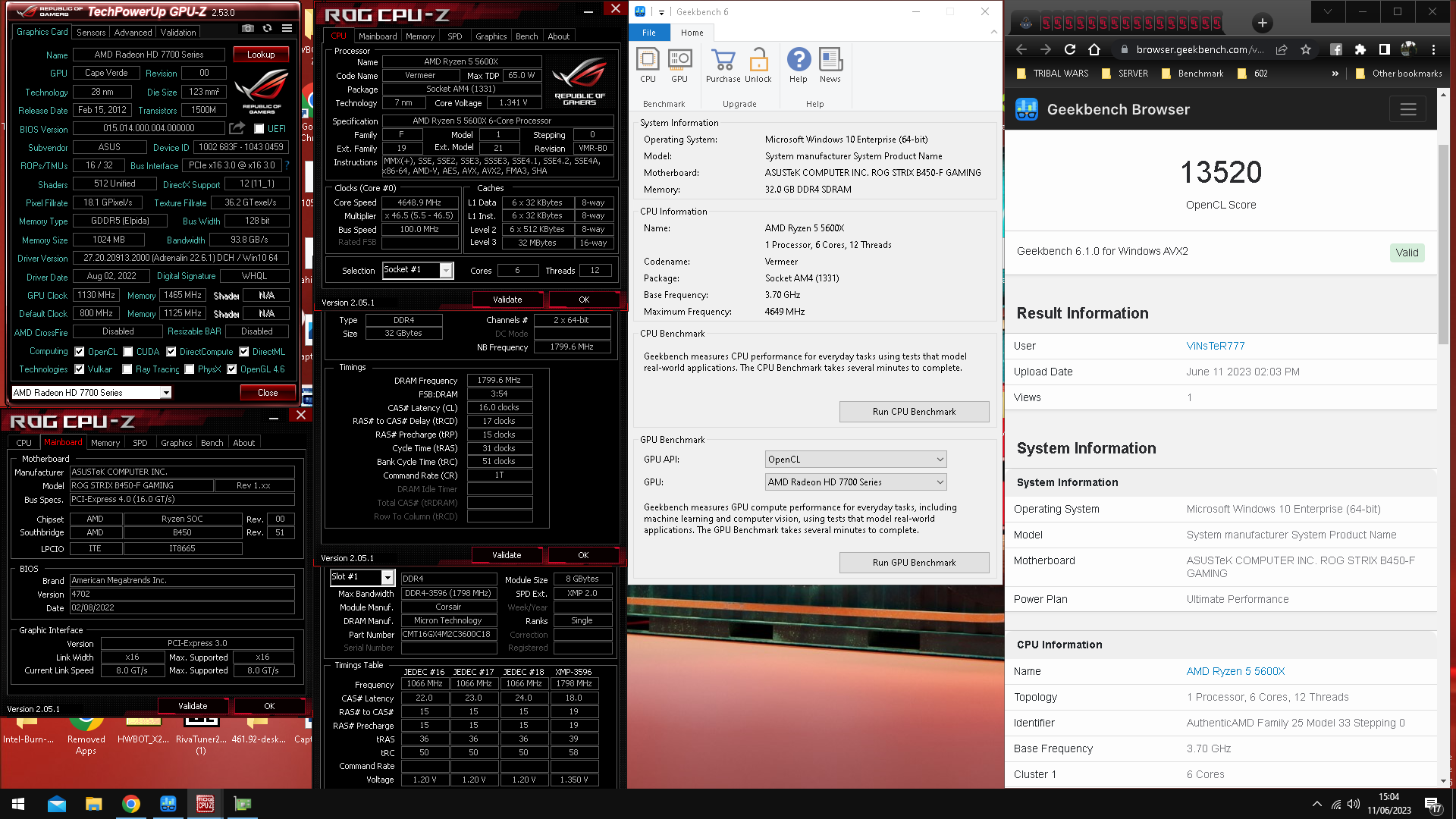Click the Facebook extension icon in Chrome

tap(1336, 49)
